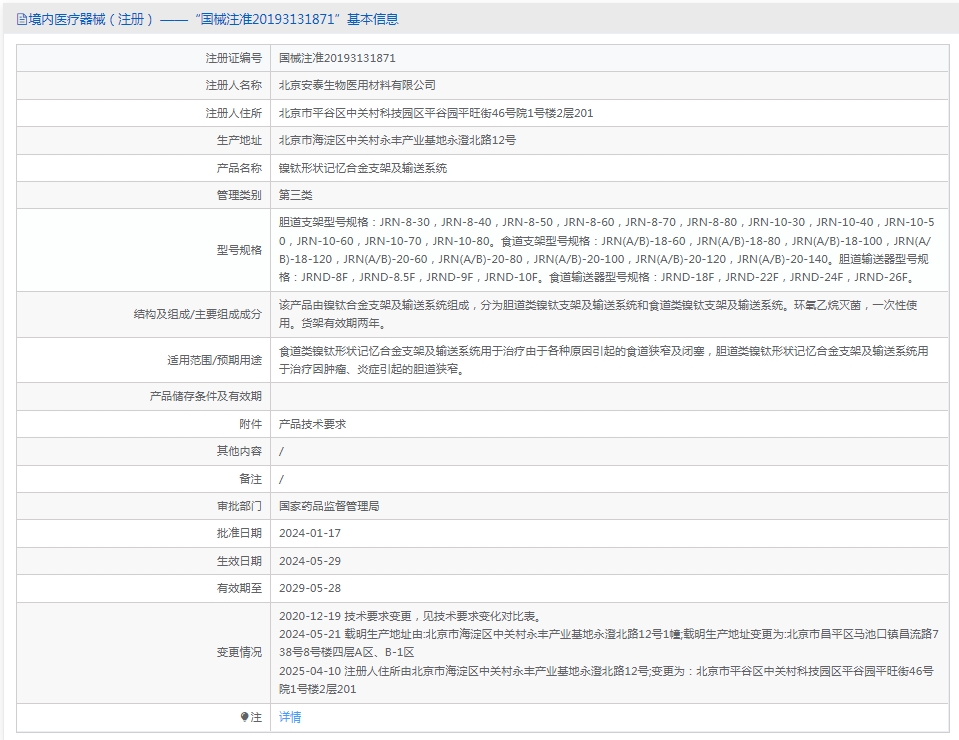The height and width of the screenshot is (740, 959).
Task: Click the document icon beside the page title
Action: [x=21, y=19]
